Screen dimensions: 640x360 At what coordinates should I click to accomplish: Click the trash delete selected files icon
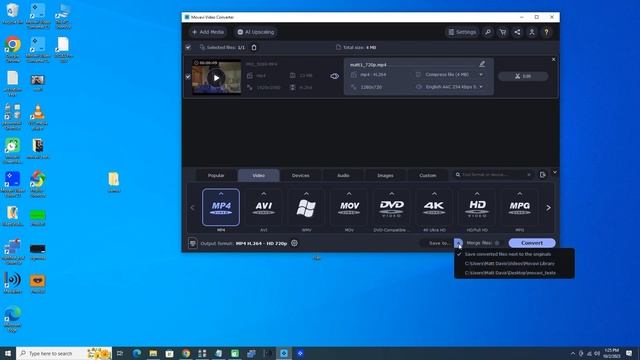254,47
